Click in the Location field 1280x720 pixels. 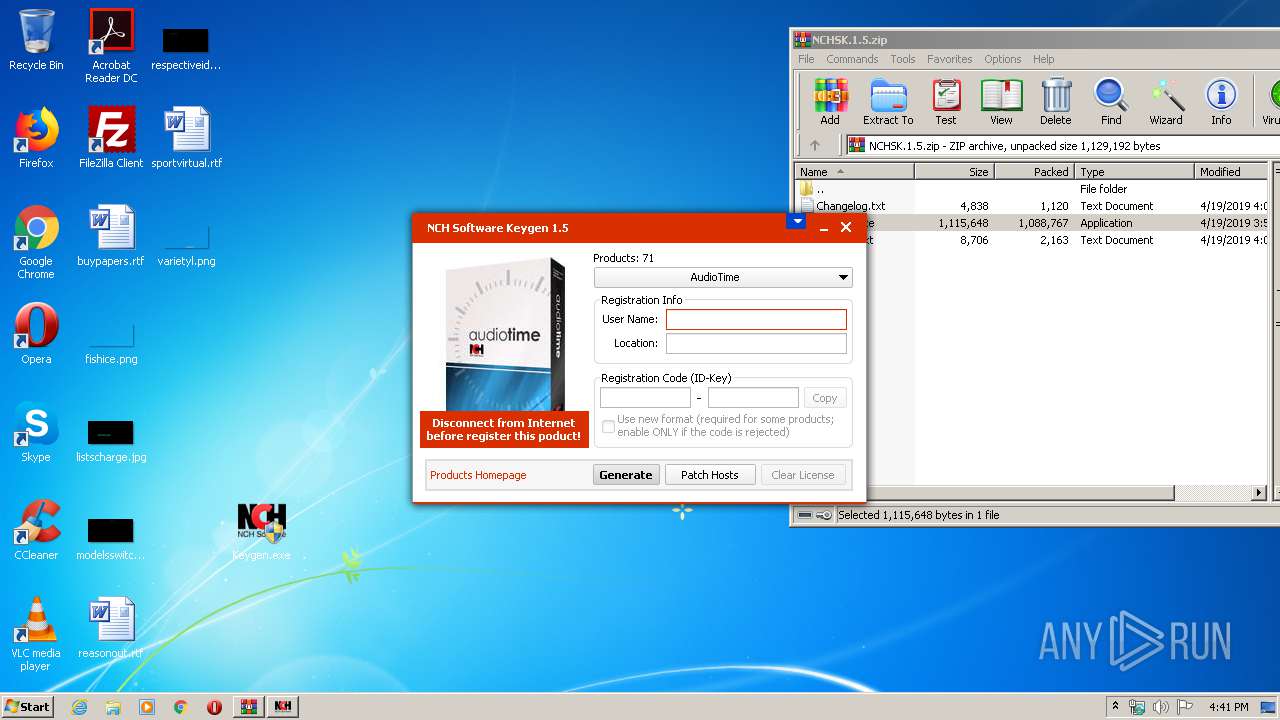(756, 343)
